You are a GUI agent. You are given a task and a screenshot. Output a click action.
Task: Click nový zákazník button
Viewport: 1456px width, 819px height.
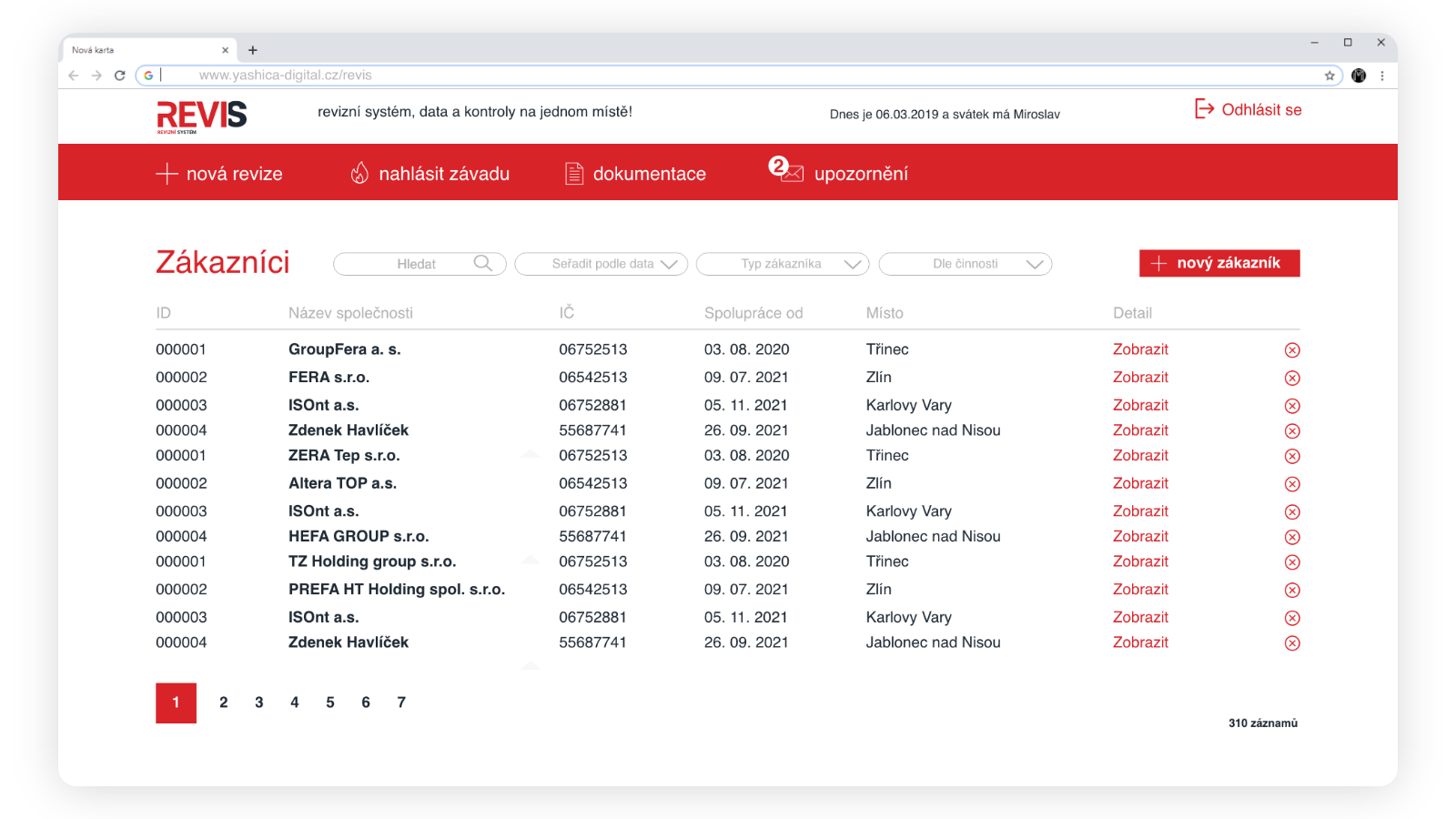coord(1219,263)
